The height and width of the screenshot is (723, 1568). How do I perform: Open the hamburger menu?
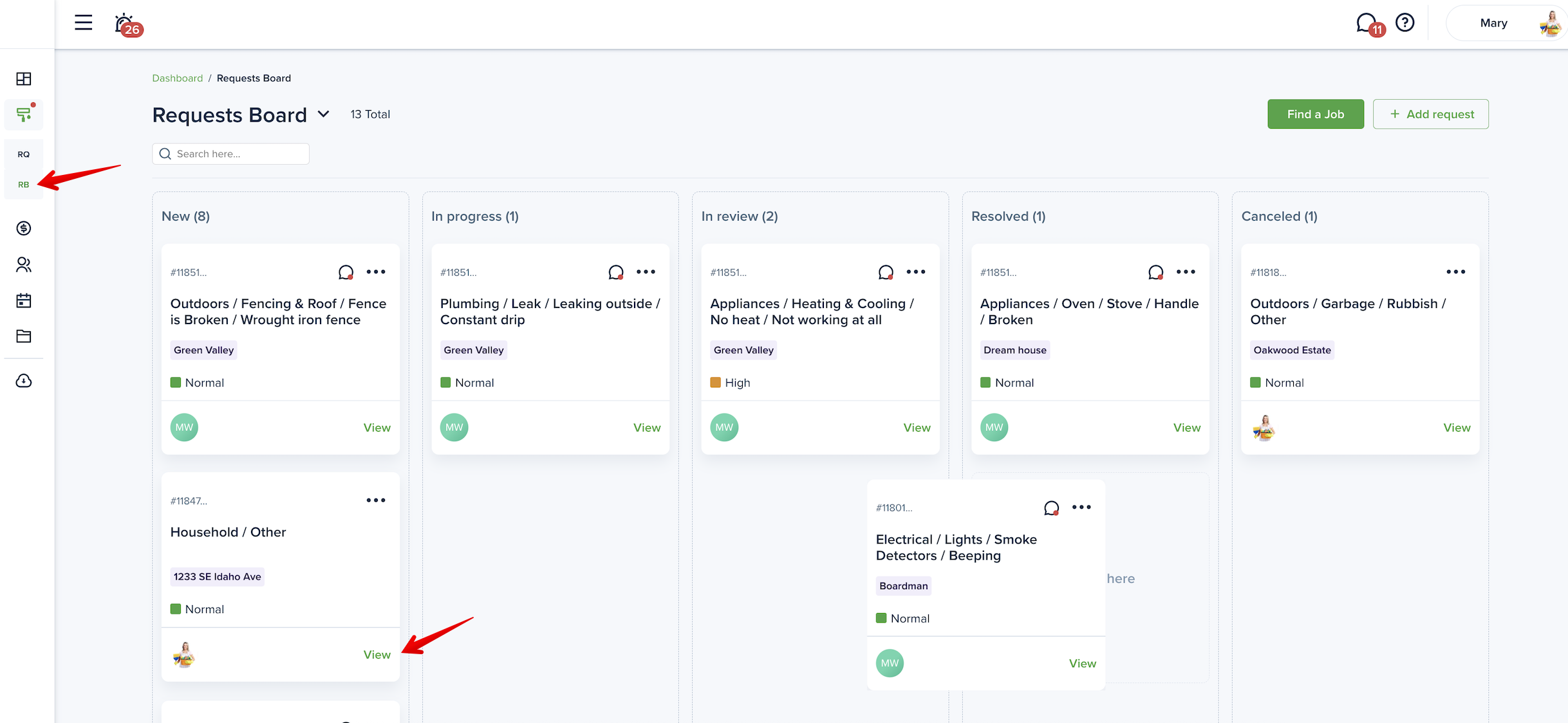pos(83,23)
